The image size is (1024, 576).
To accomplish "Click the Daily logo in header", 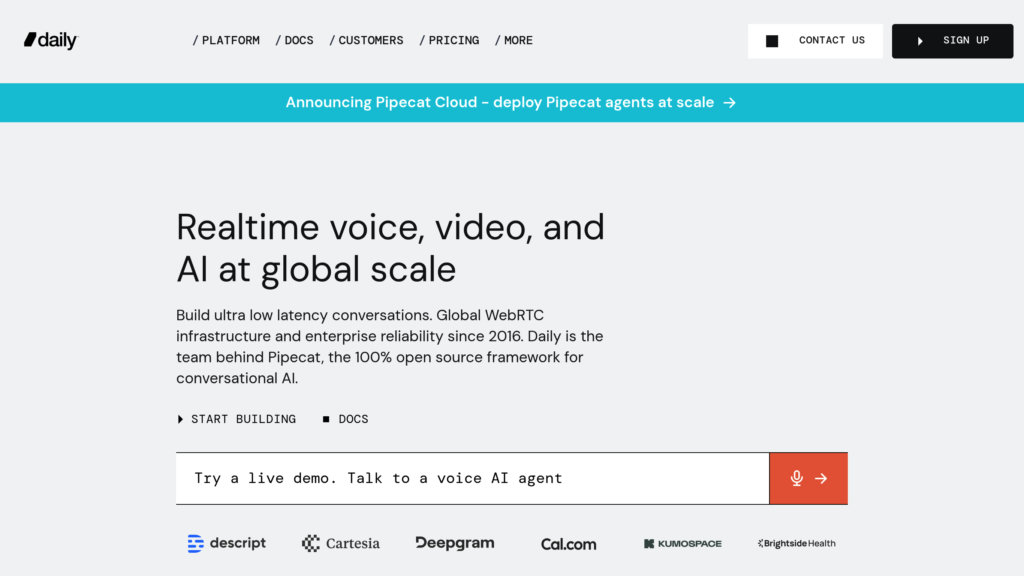I will click(51, 40).
